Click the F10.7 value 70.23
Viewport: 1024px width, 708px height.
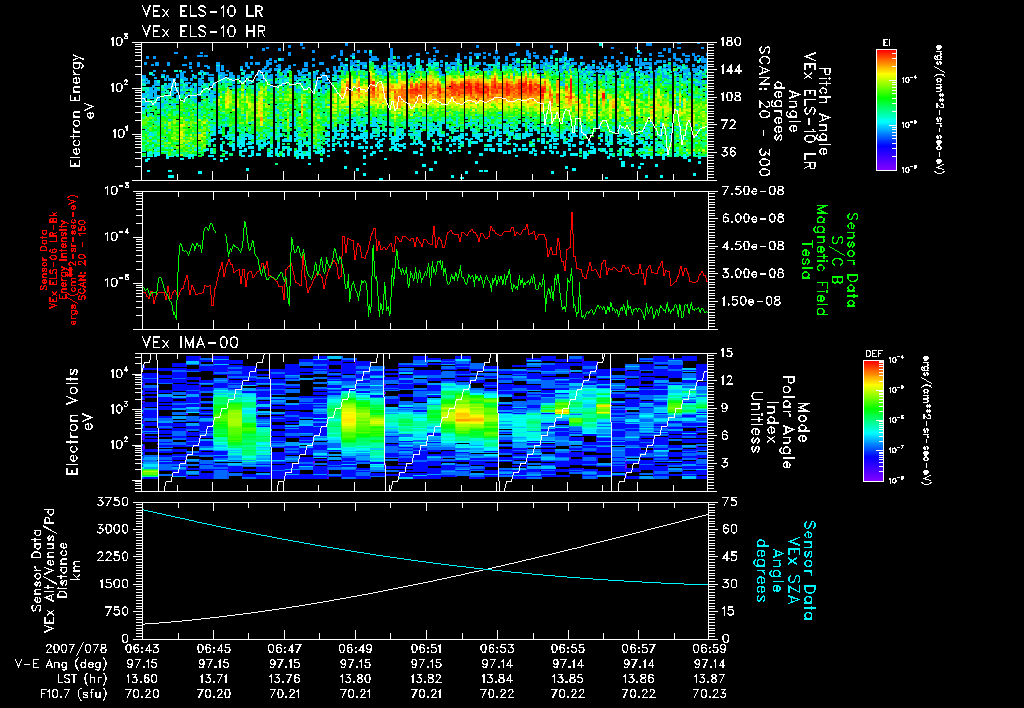[709, 694]
